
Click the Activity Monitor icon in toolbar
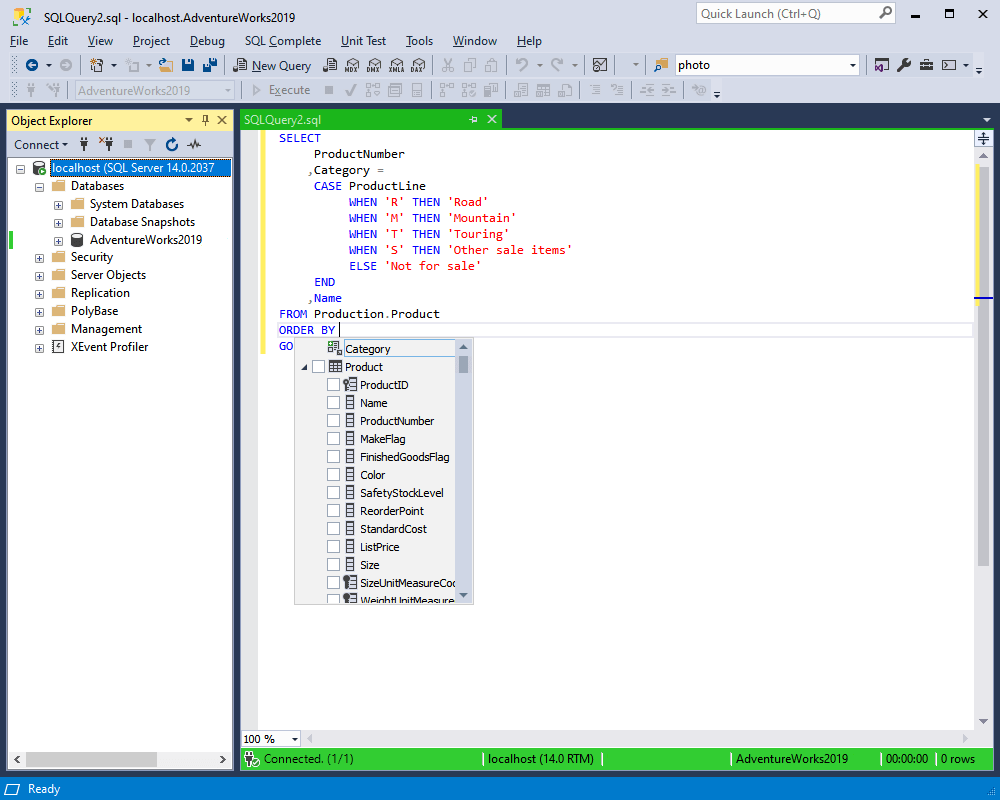(599, 65)
